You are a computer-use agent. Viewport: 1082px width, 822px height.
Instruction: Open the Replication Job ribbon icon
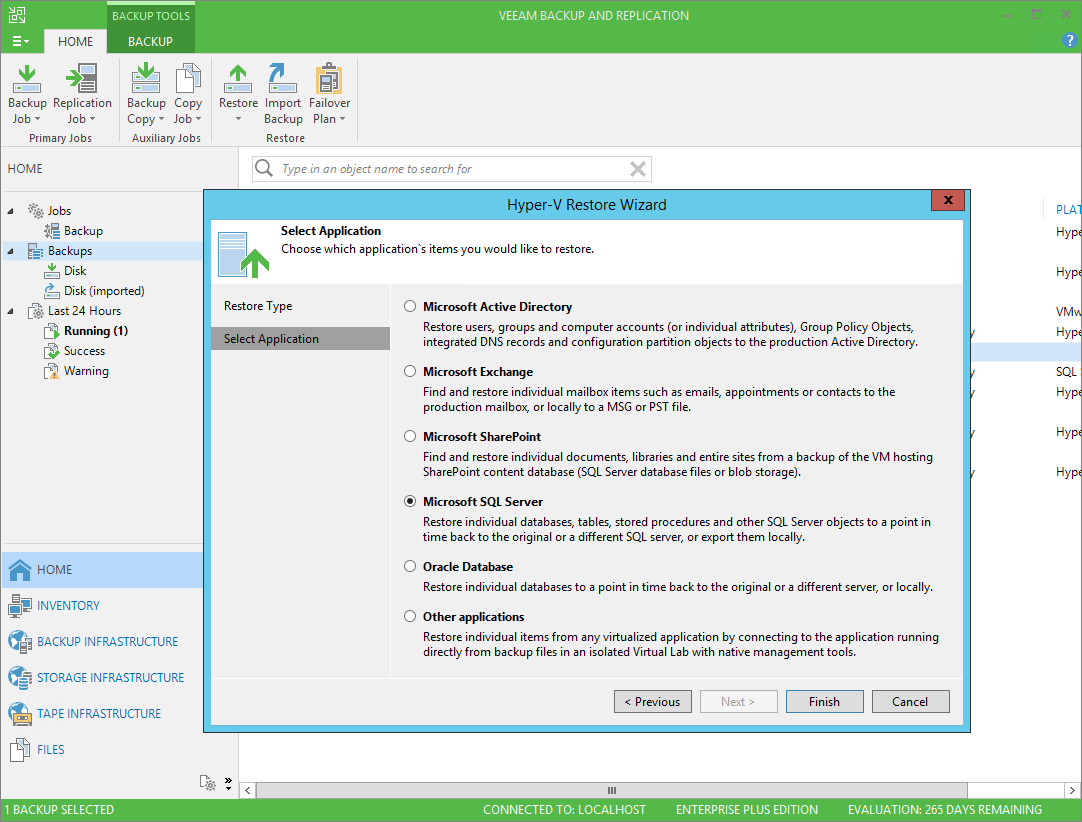pyautogui.click(x=81, y=79)
